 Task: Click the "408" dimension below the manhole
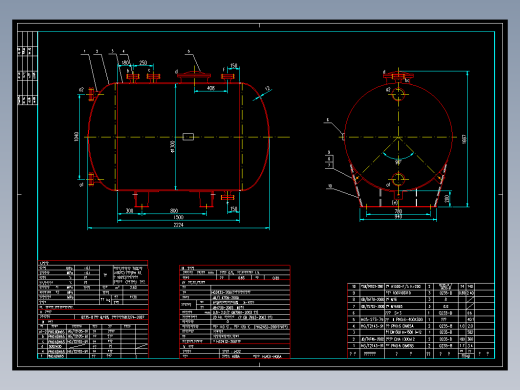coord(211,88)
